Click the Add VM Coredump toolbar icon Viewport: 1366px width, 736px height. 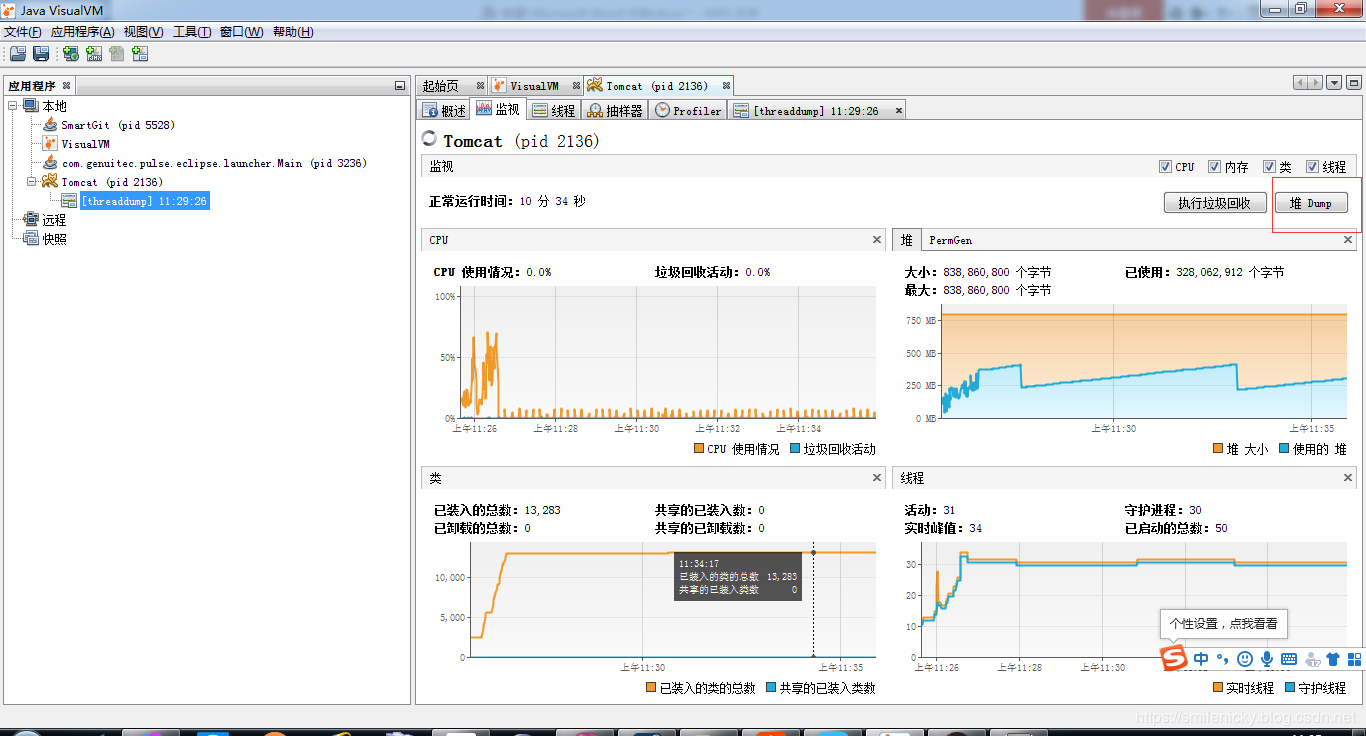tap(117, 54)
